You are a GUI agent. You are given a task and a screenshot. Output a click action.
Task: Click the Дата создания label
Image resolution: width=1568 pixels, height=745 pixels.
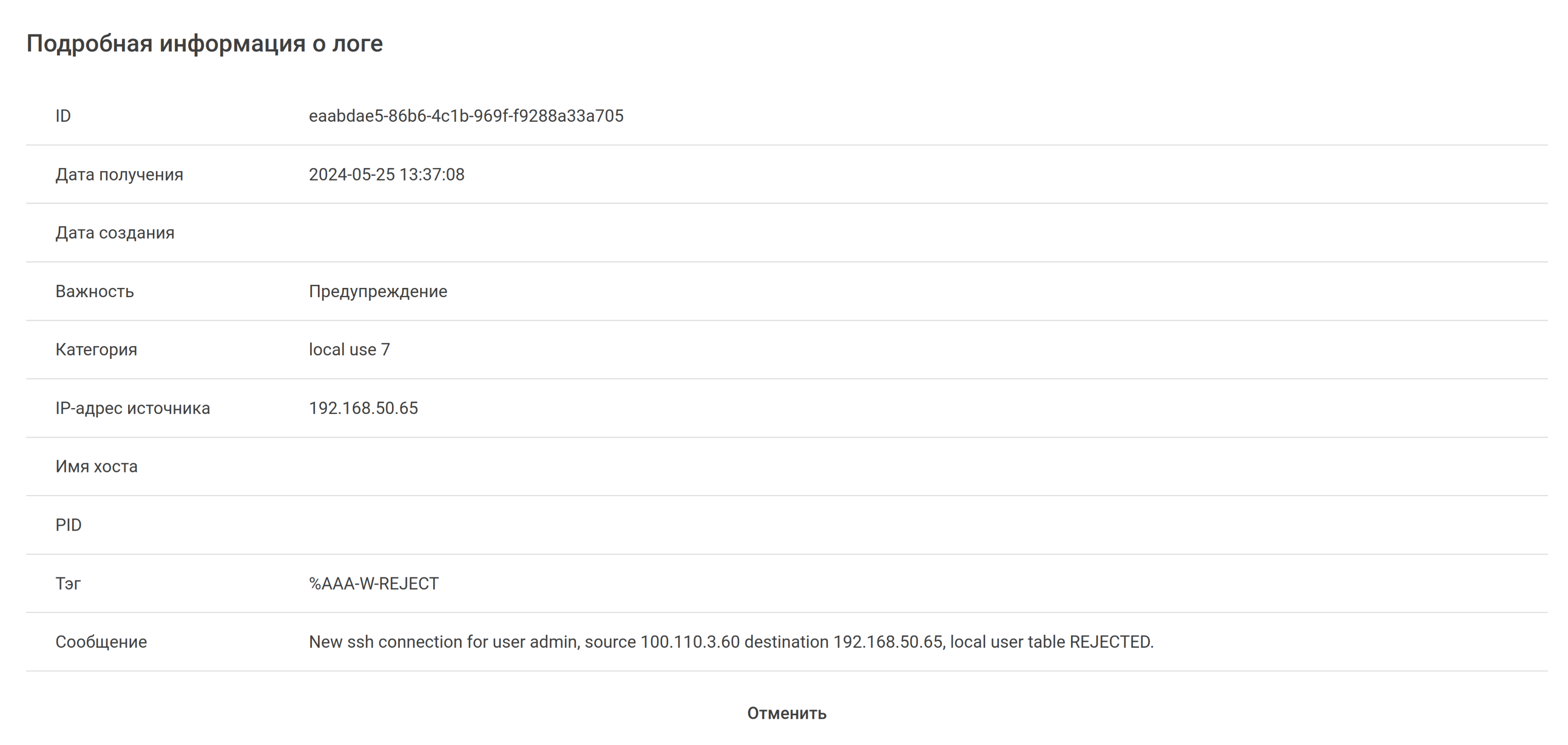[x=114, y=233]
